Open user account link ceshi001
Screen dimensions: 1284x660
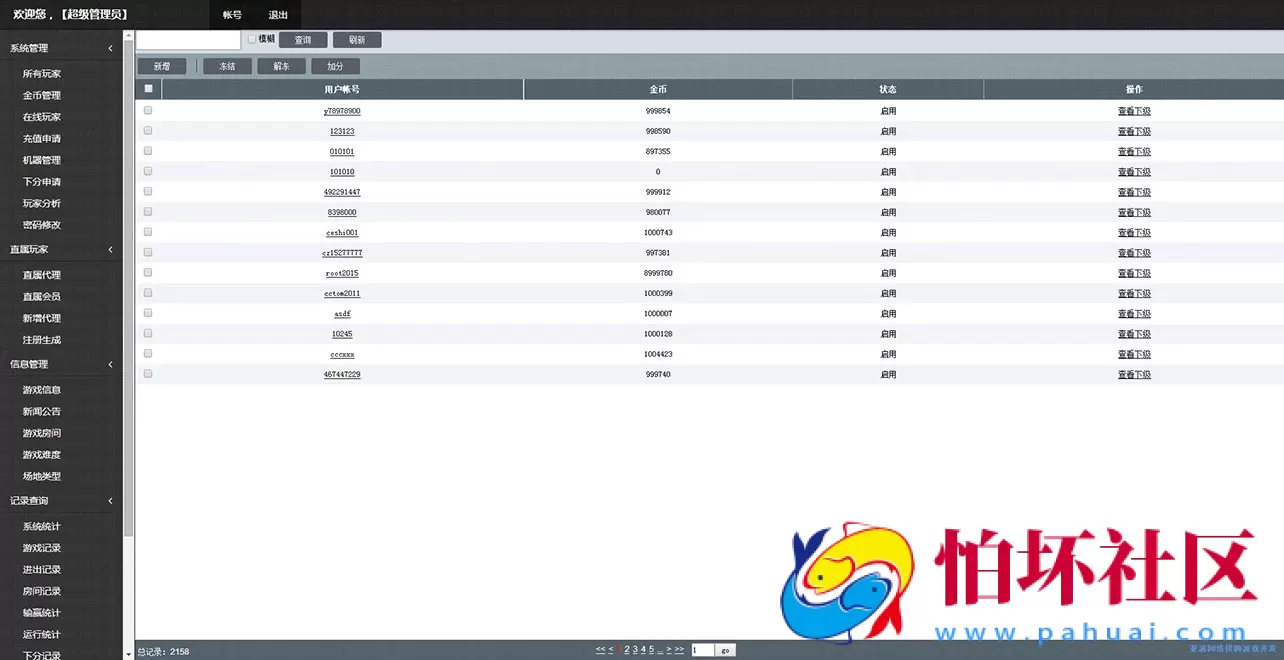pos(342,233)
